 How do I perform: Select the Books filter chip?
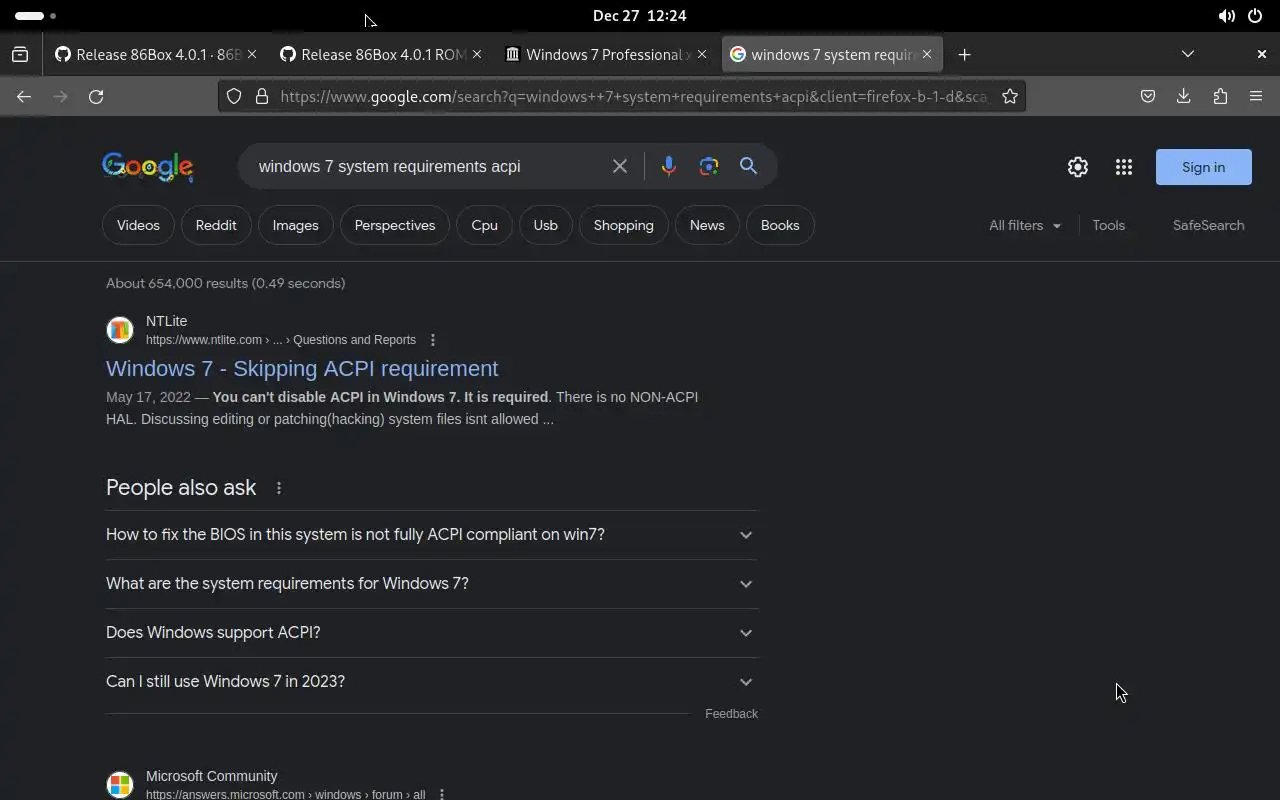tap(780, 225)
